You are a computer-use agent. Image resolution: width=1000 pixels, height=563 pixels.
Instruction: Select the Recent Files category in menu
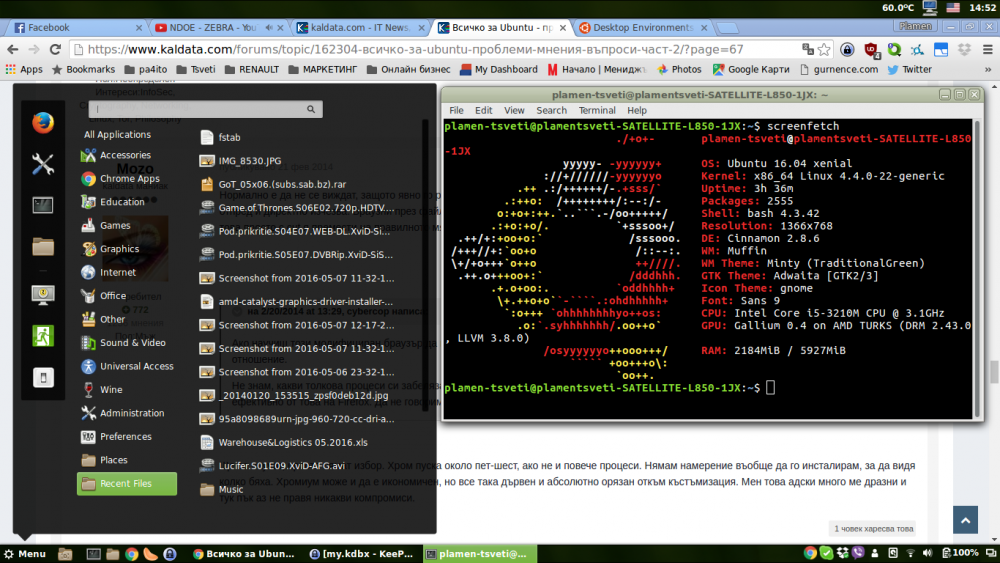point(127,483)
